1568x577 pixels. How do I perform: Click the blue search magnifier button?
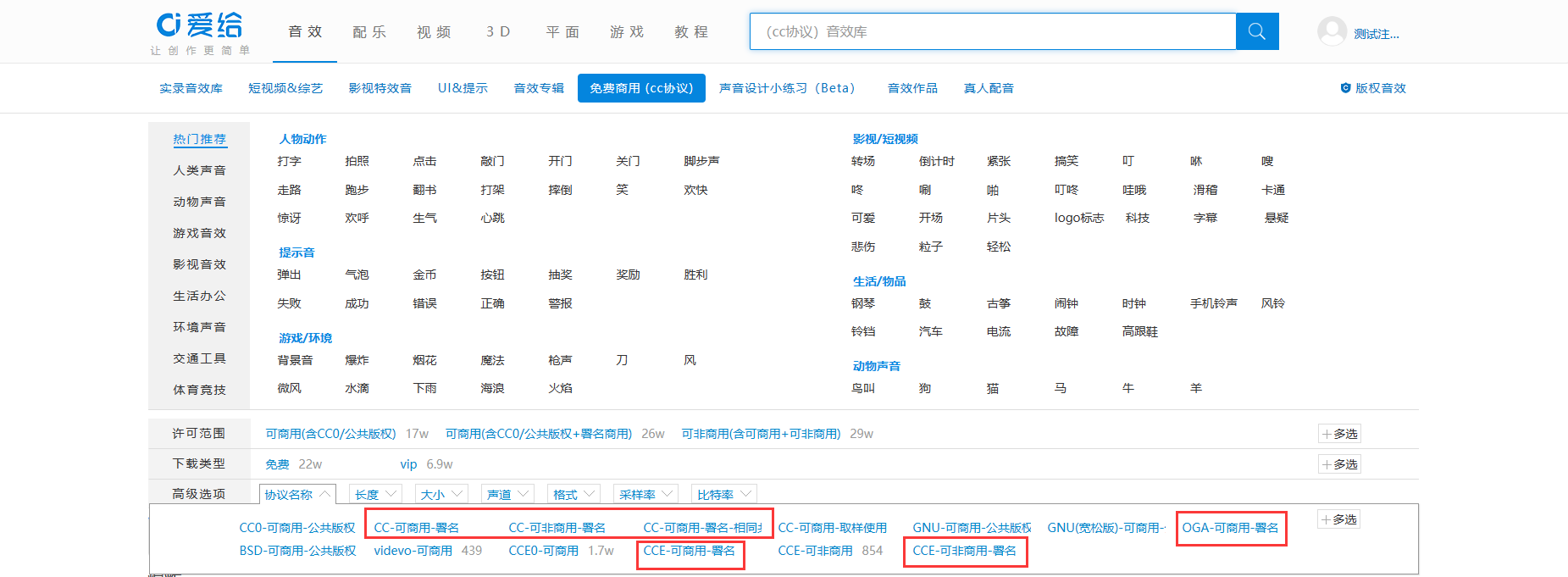pos(1257,31)
